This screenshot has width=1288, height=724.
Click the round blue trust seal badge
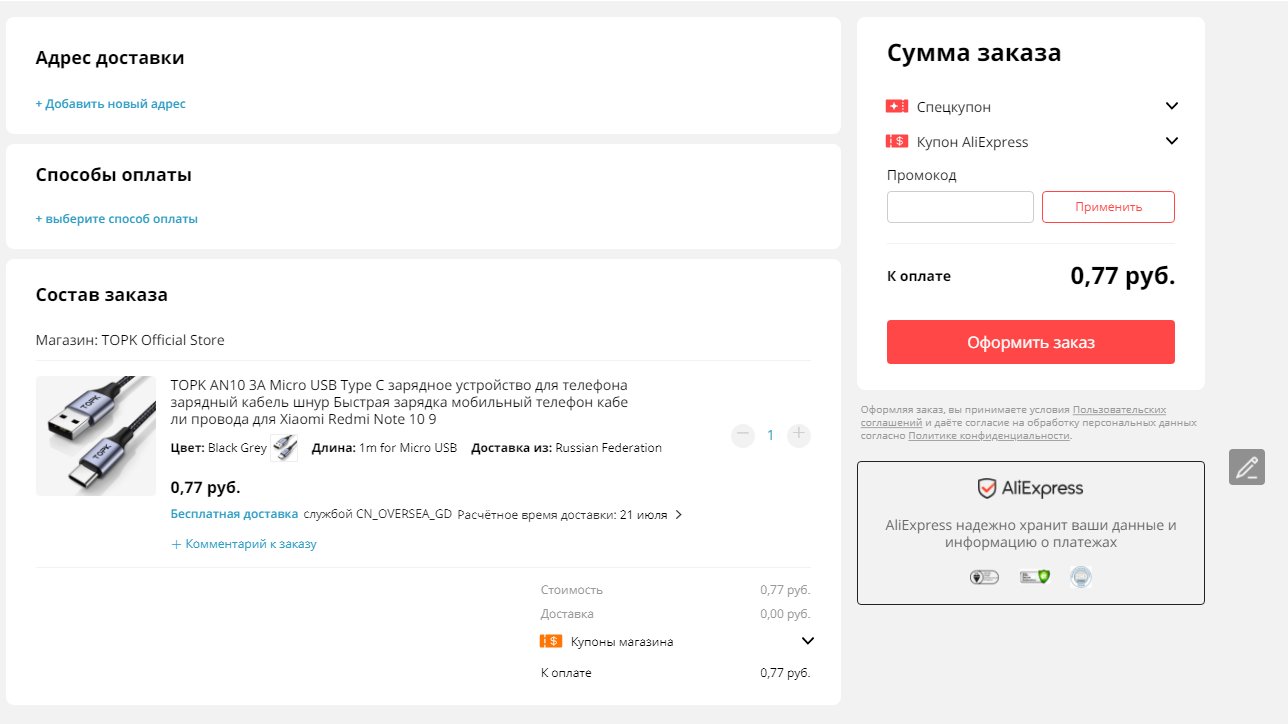tap(1081, 576)
